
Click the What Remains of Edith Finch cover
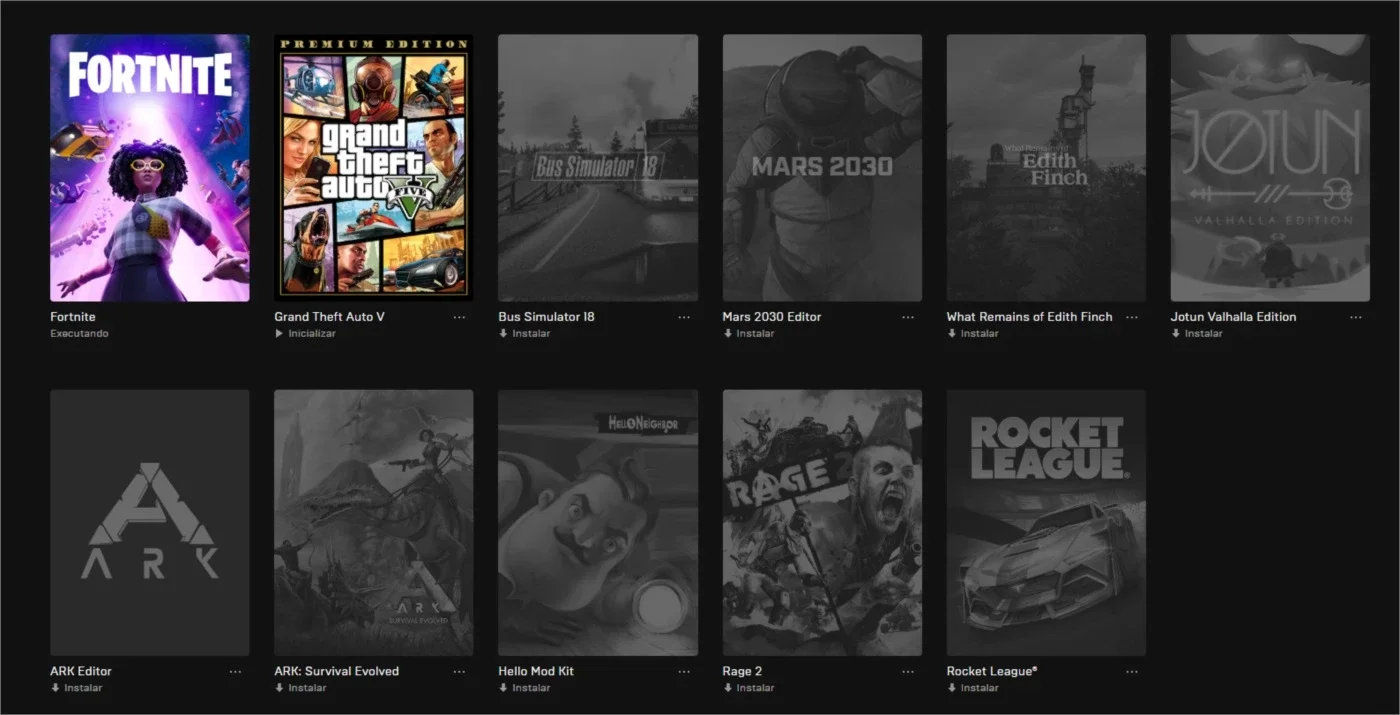pyautogui.click(x=1046, y=168)
